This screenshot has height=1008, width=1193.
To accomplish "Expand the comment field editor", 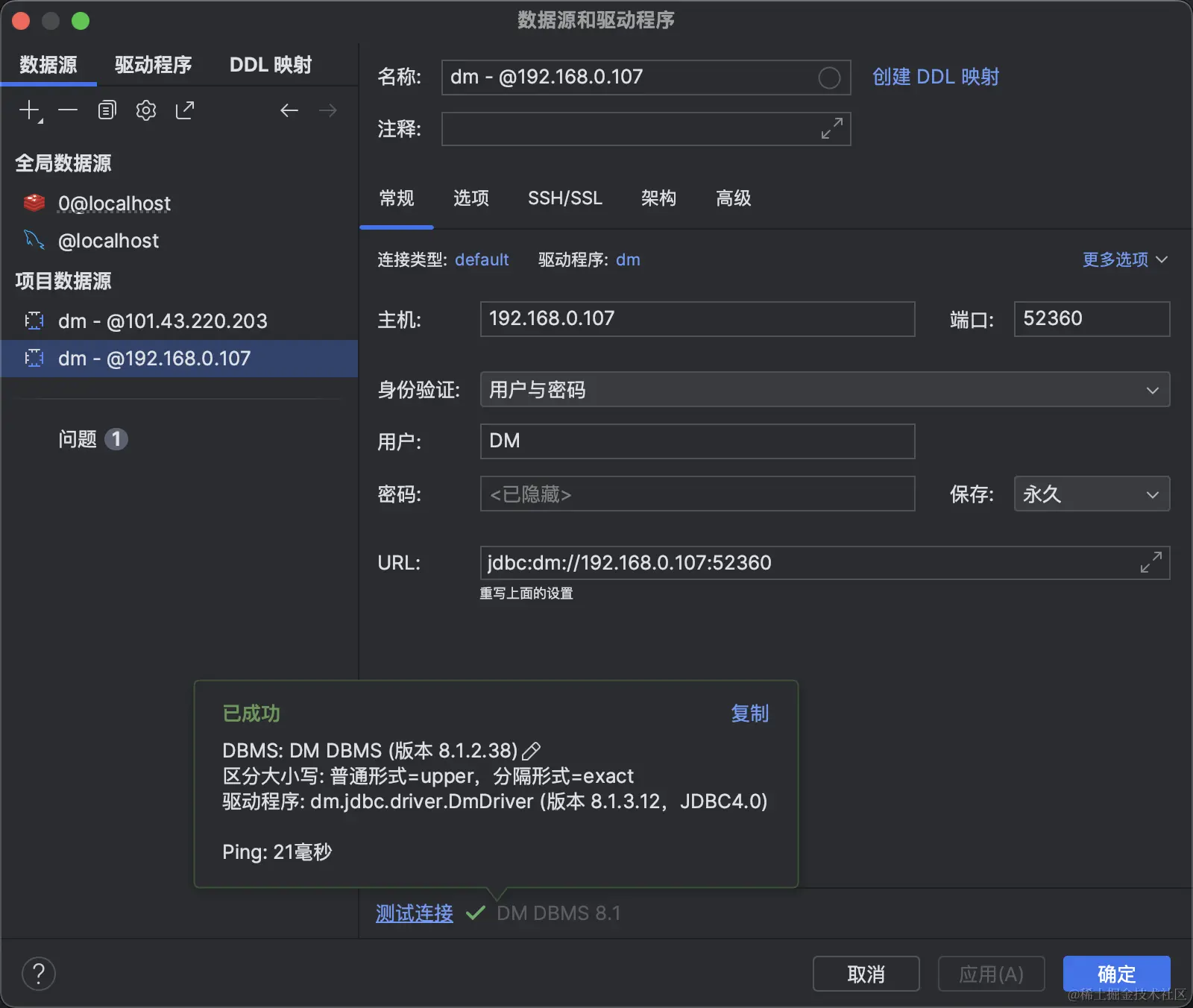I will tap(832, 128).
